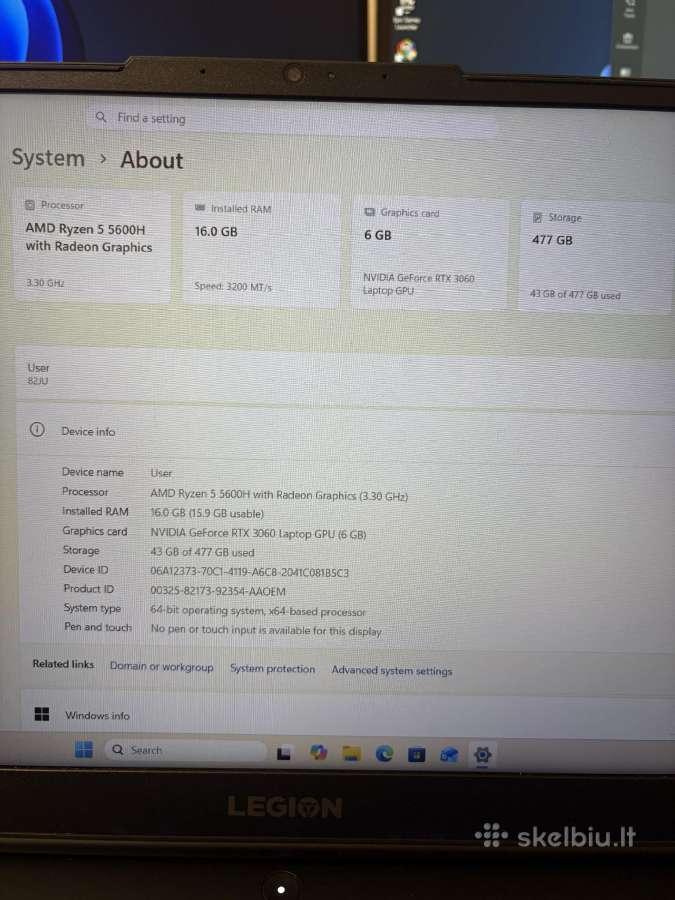Click the 'Related links' label

pyautogui.click(x=63, y=664)
